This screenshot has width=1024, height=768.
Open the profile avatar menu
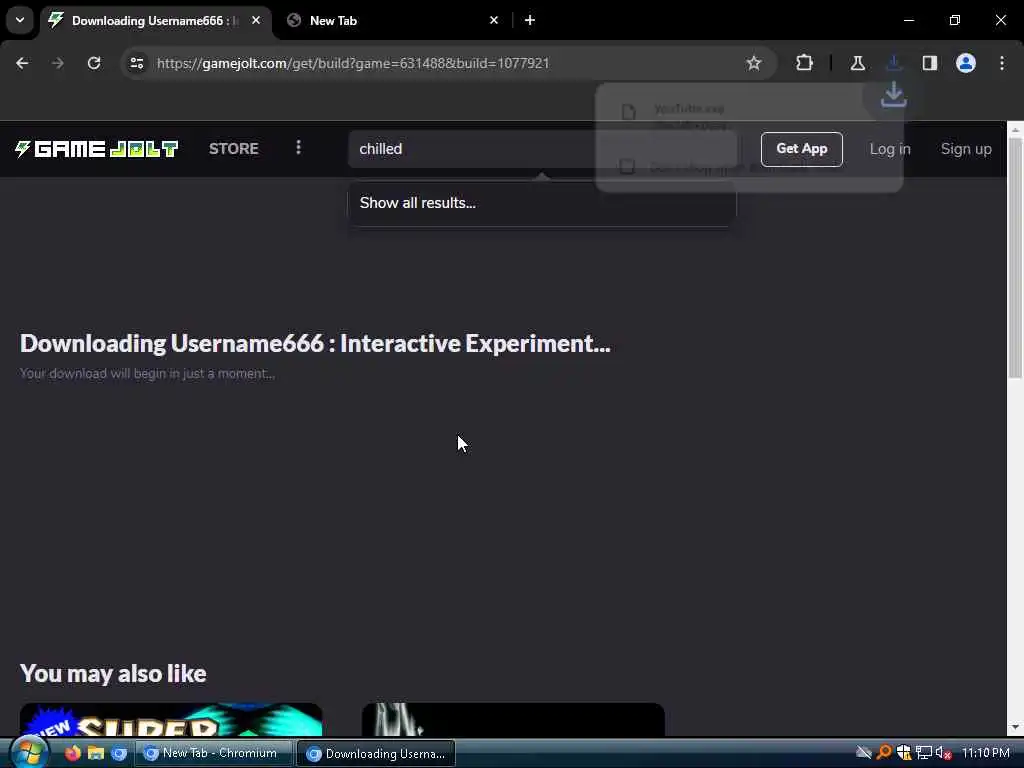click(966, 63)
